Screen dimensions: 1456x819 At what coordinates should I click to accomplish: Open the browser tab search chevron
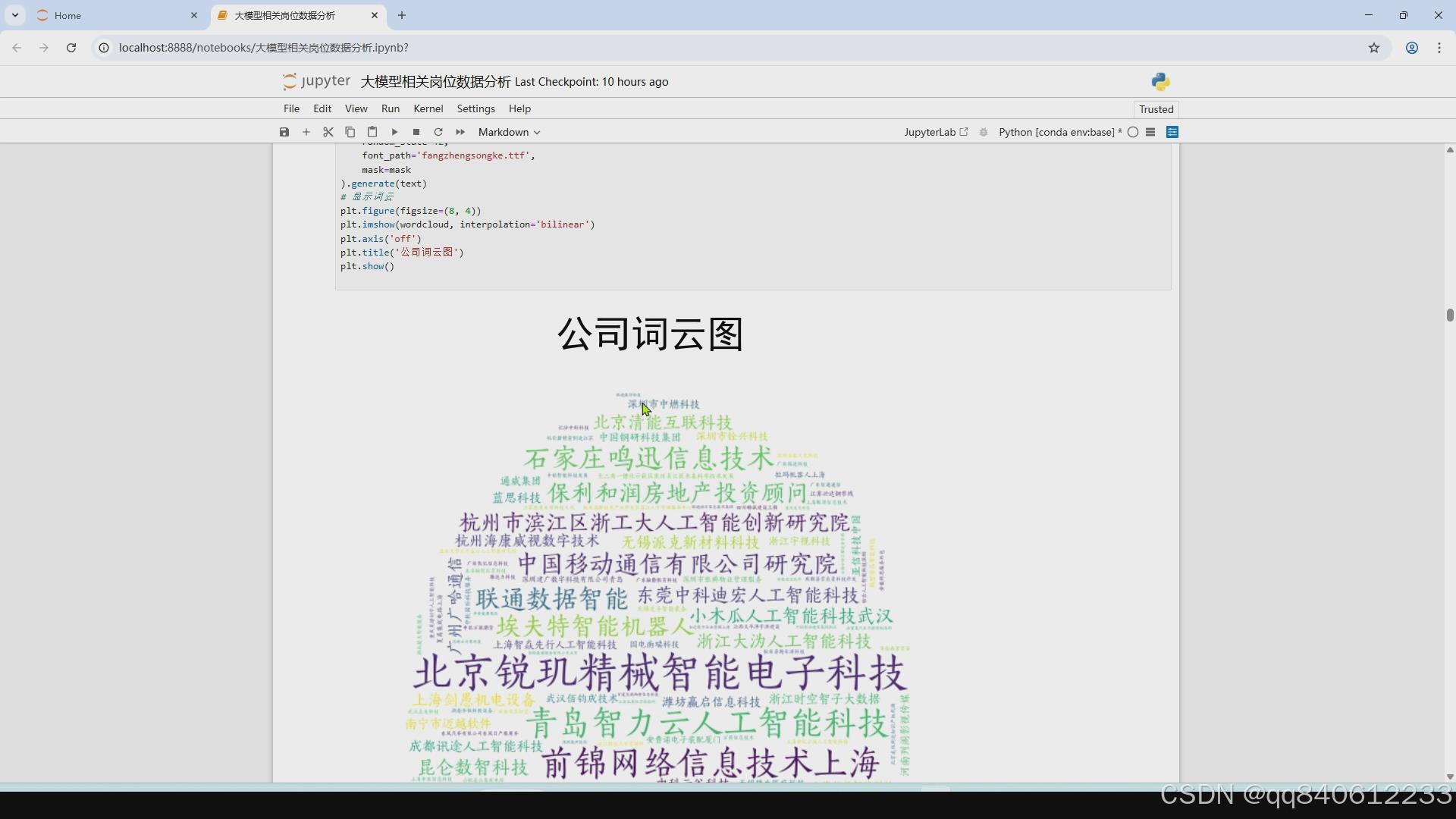14,15
